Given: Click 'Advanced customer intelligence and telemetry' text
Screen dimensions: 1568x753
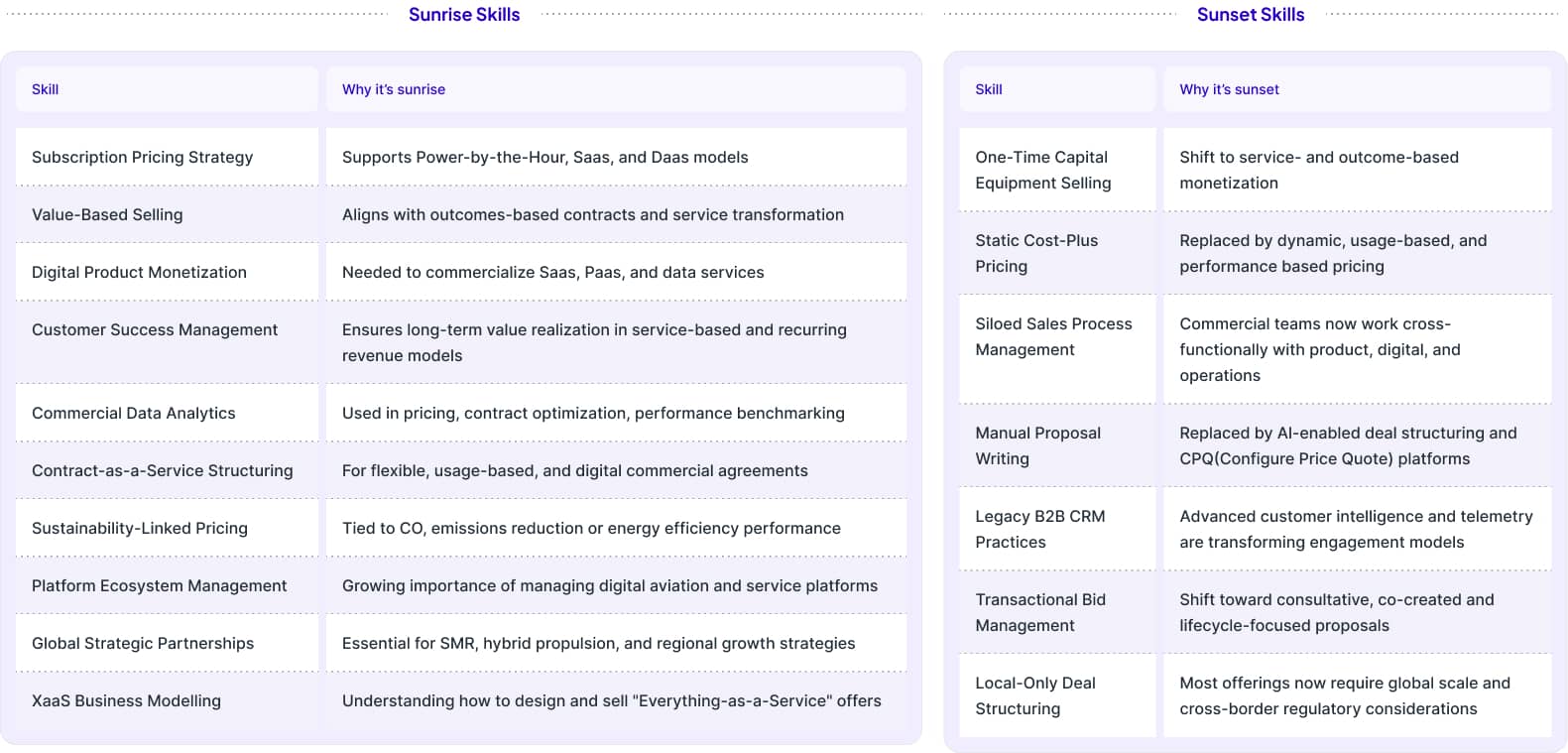Looking at the screenshot, I should (1356, 529).
